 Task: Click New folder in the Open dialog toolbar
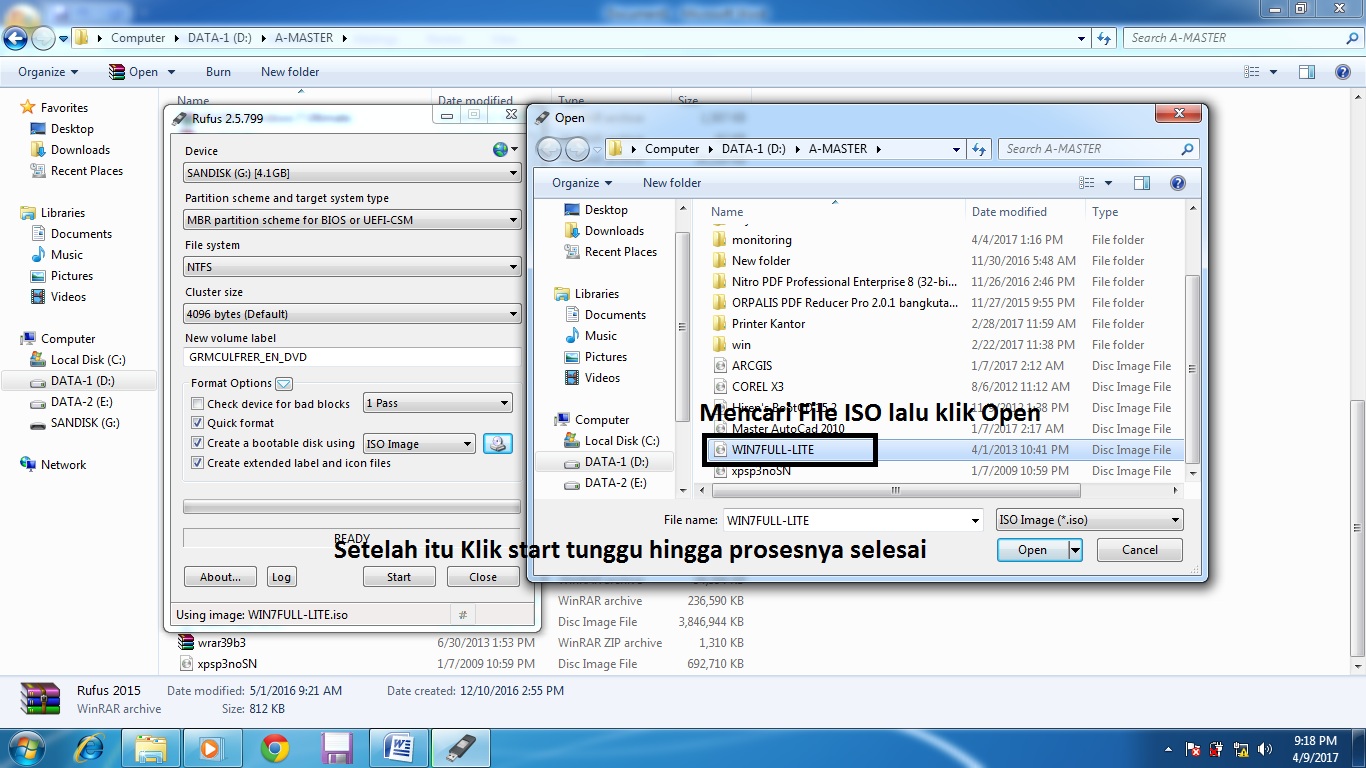click(x=672, y=183)
